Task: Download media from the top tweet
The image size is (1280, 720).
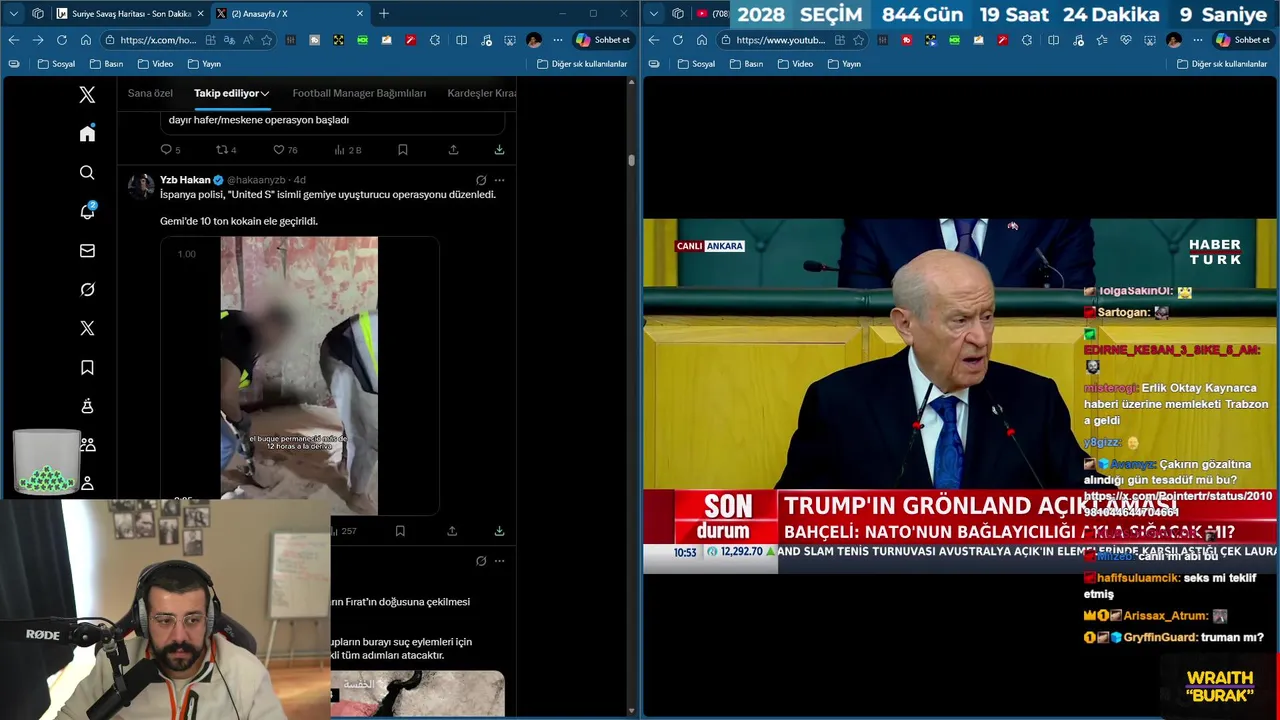Action: [x=499, y=150]
